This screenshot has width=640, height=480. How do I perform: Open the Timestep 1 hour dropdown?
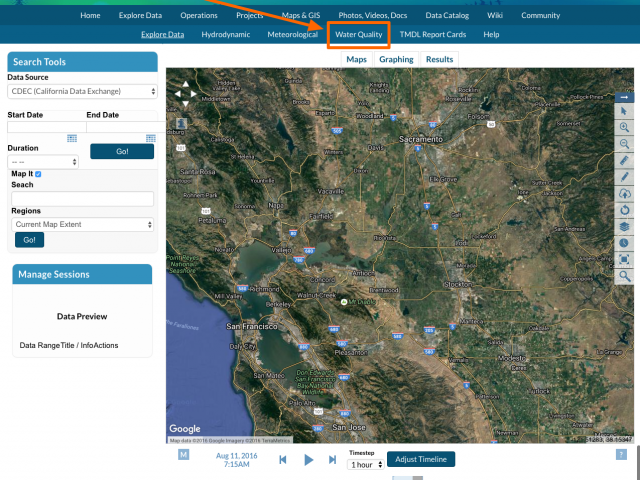[366, 464]
